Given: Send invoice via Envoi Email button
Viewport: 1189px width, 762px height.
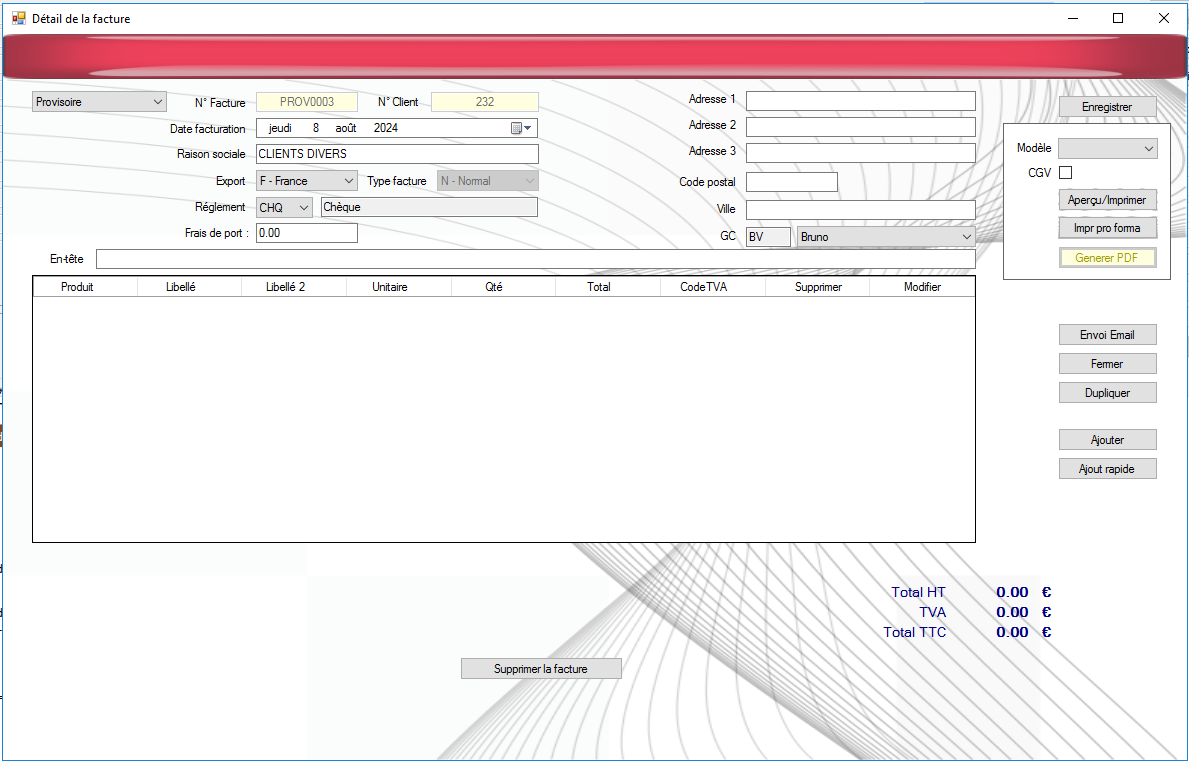Looking at the screenshot, I should click(1107, 335).
